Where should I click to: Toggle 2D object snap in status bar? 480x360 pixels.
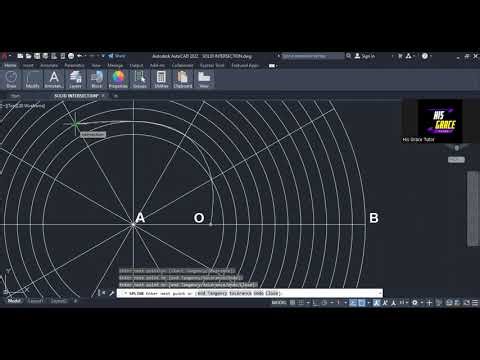tap(361, 303)
